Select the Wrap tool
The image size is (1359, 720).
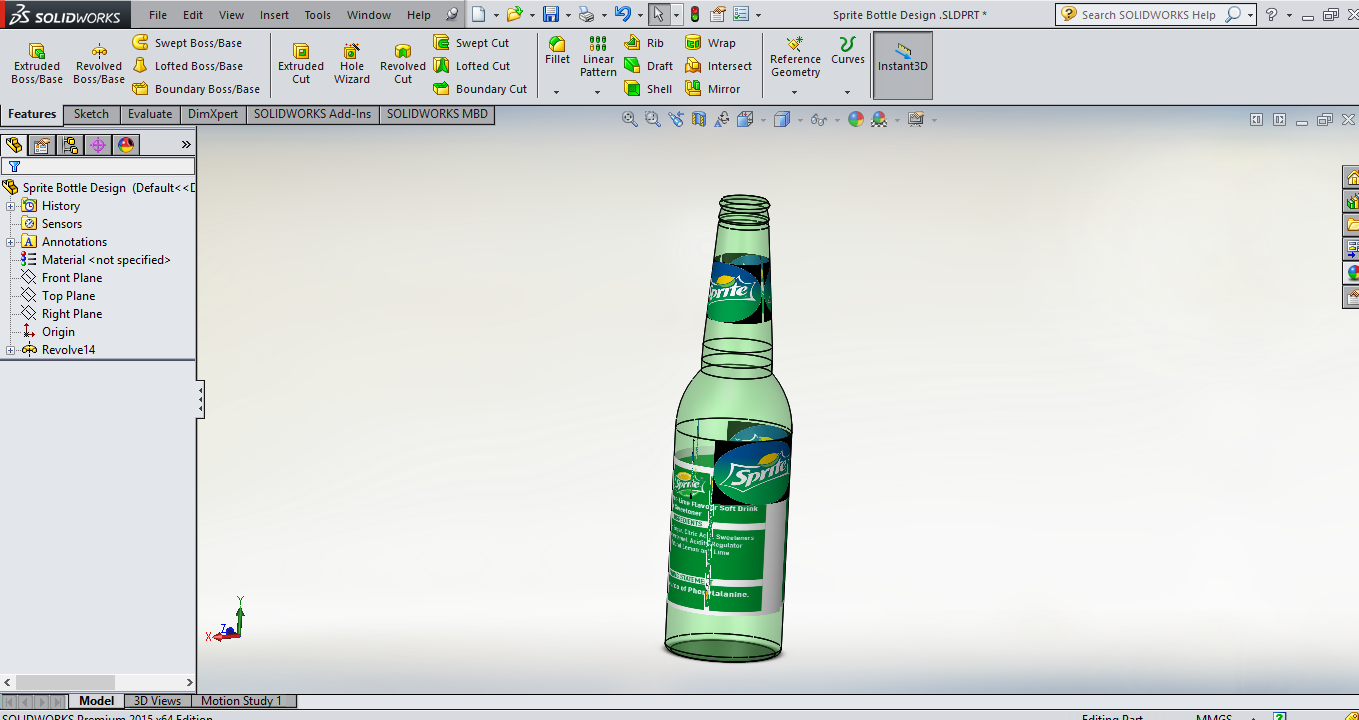710,43
